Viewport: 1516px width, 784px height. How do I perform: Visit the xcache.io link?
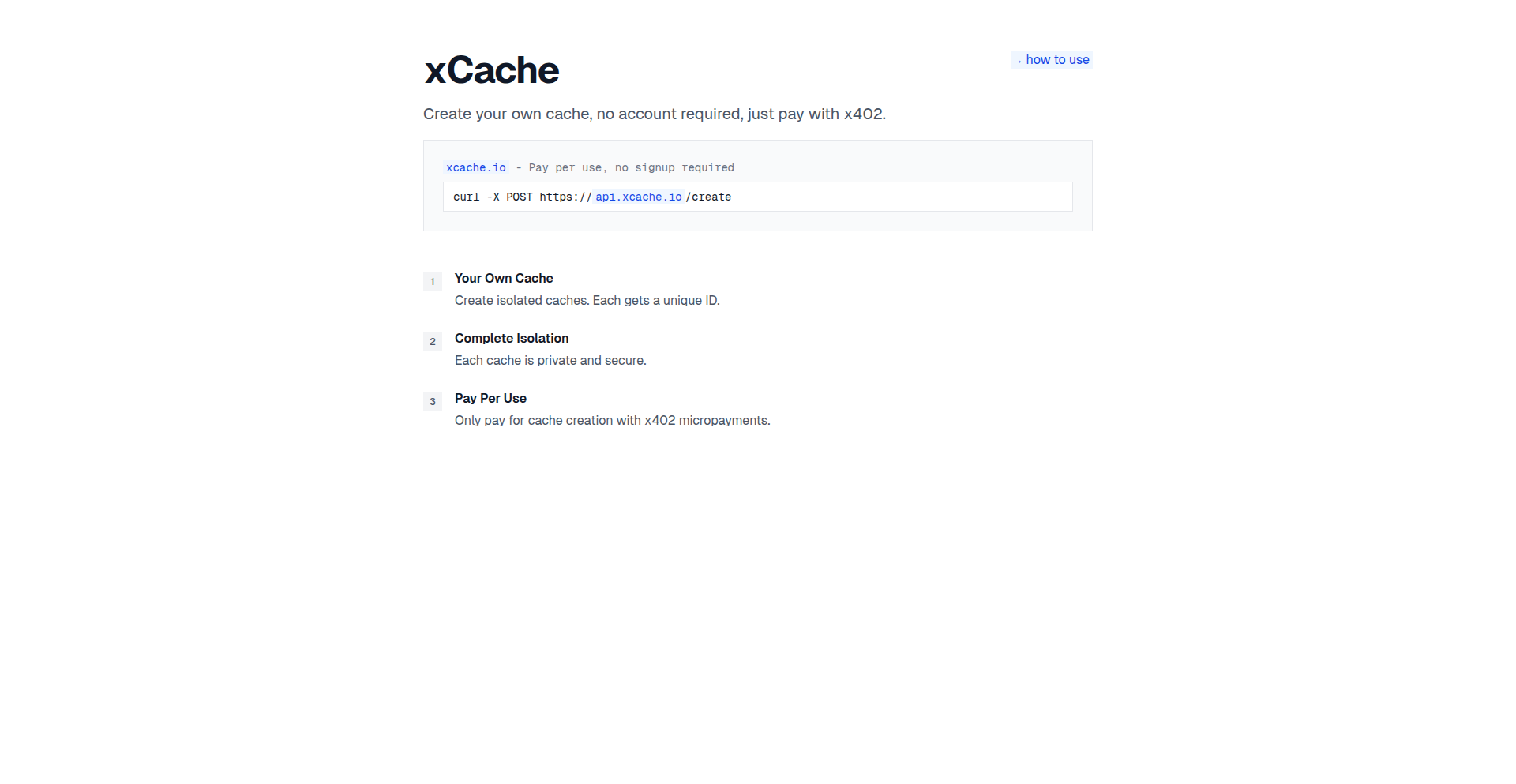pos(475,167)
